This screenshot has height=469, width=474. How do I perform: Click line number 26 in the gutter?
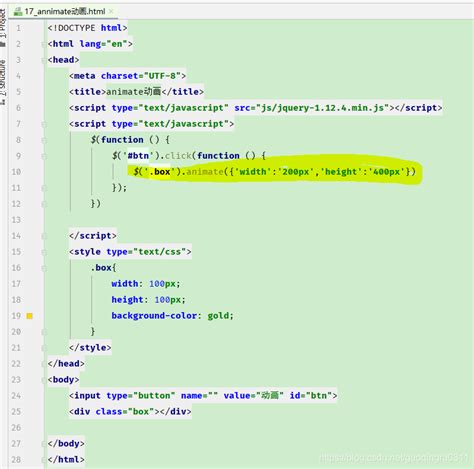click(16, 428)
